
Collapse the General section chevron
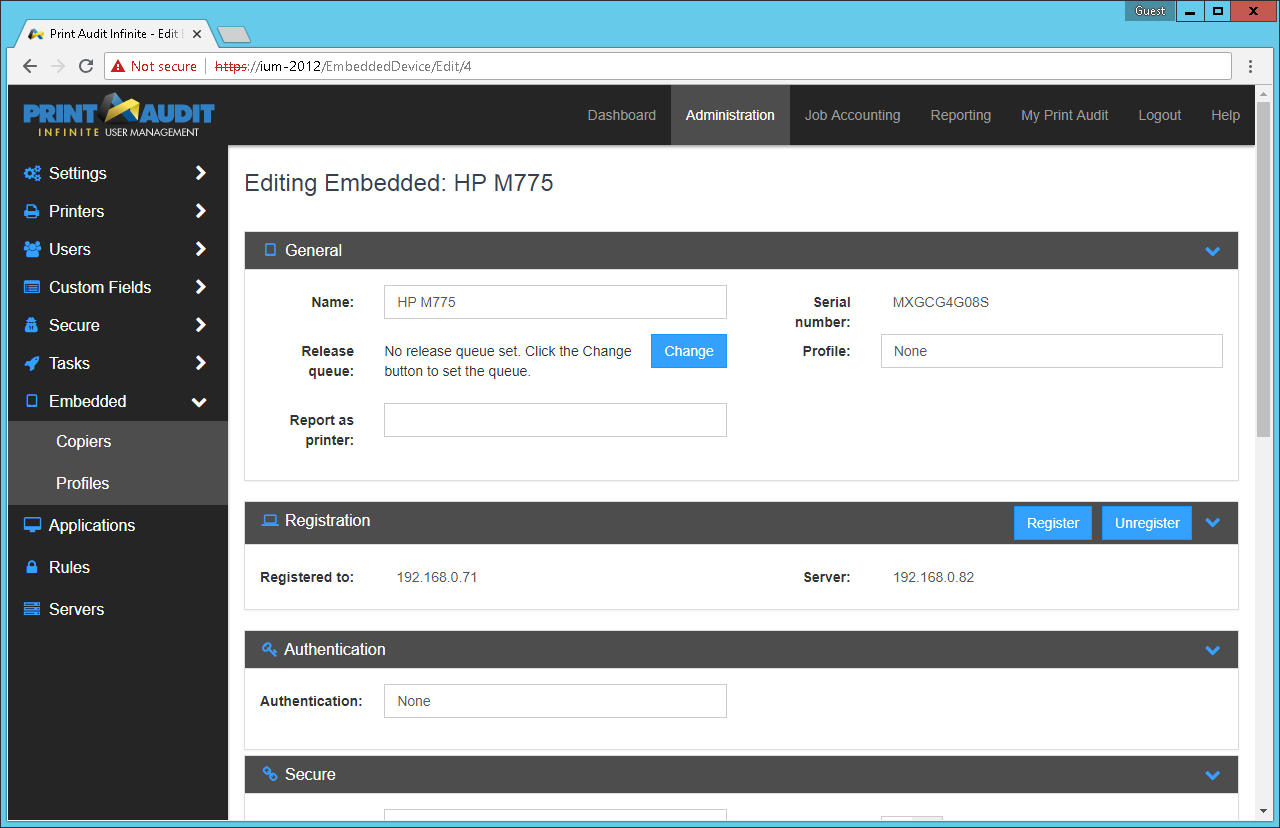click(1213, 251)
